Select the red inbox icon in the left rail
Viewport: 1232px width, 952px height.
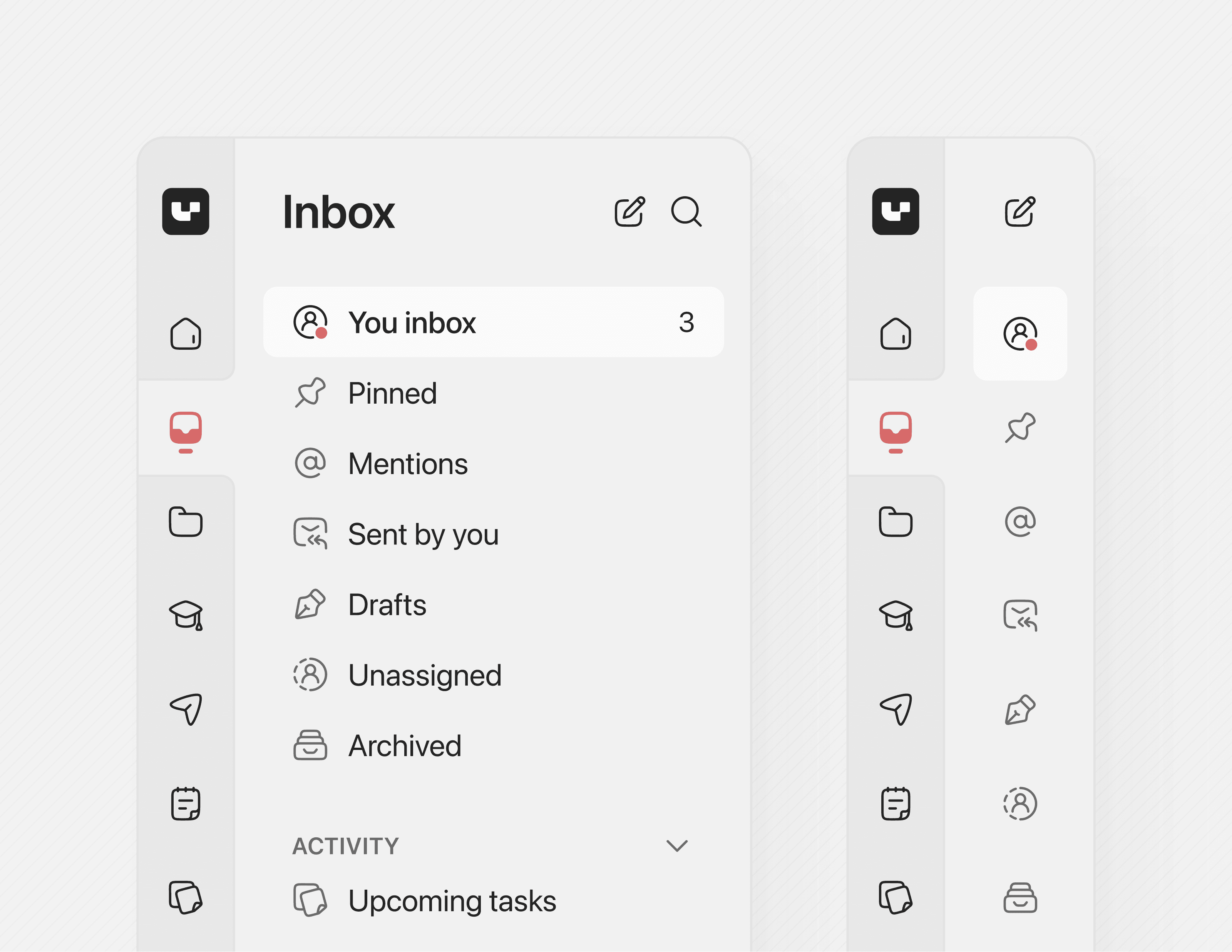click(x=186, y=432)
